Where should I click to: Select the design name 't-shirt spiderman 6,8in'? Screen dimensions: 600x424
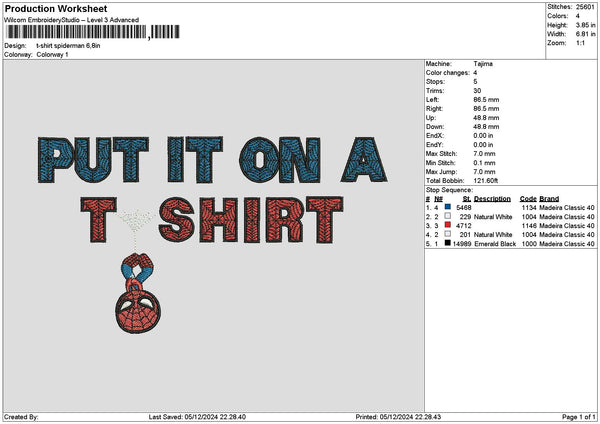point(68,45)
